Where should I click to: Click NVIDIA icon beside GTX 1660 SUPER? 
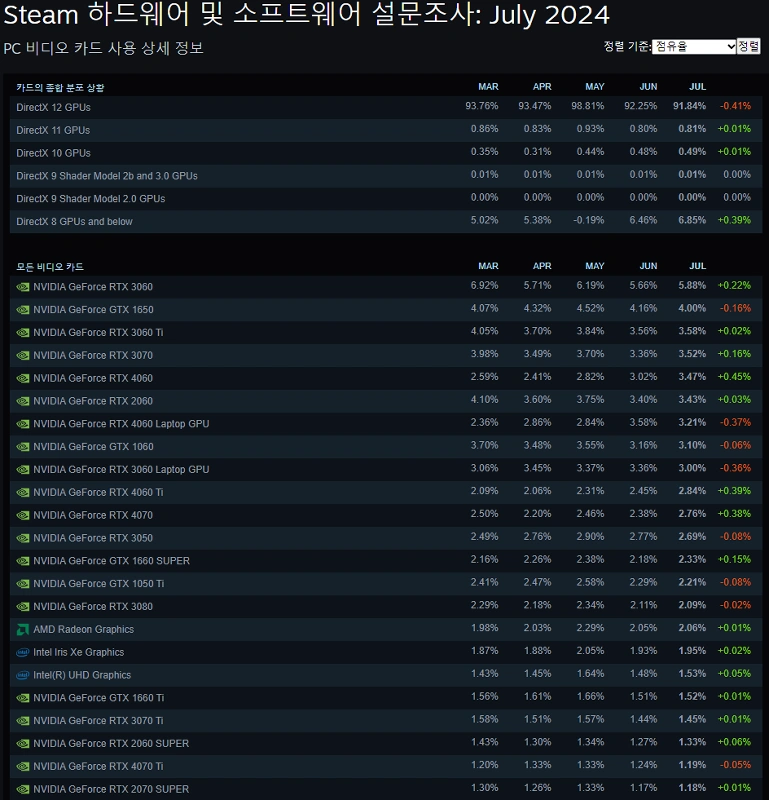click(x=22, y=561)
